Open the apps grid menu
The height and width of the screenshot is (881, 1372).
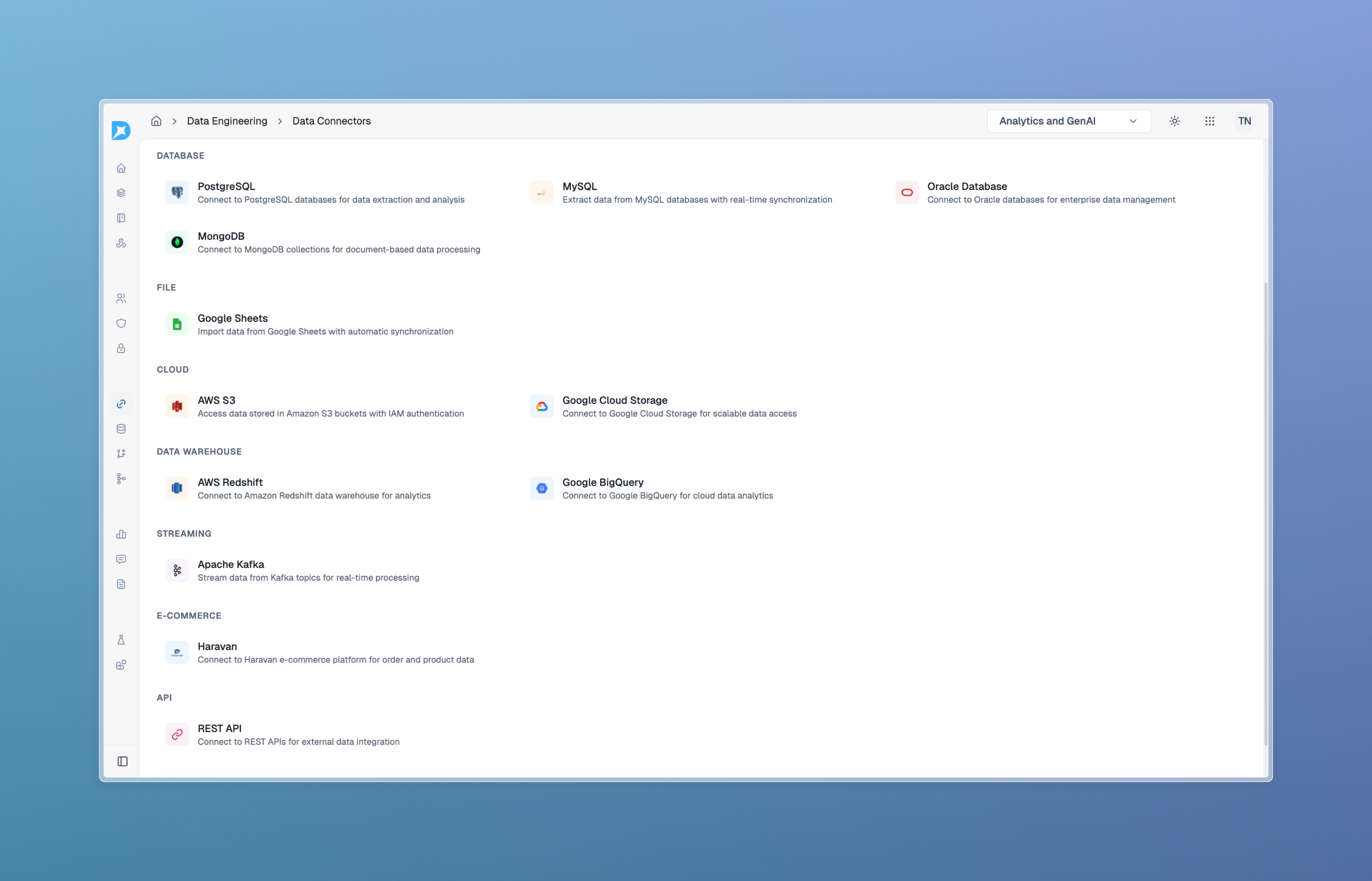pyautogui.click(x=1209, y=121)
